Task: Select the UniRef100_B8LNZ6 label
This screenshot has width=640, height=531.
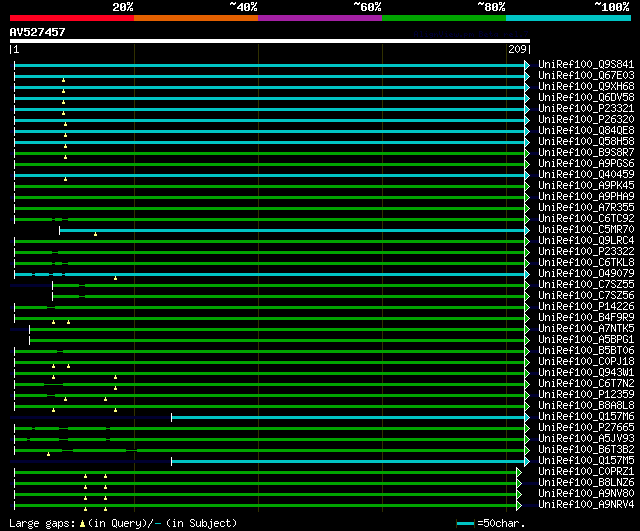Action: [x=586, y=483]
